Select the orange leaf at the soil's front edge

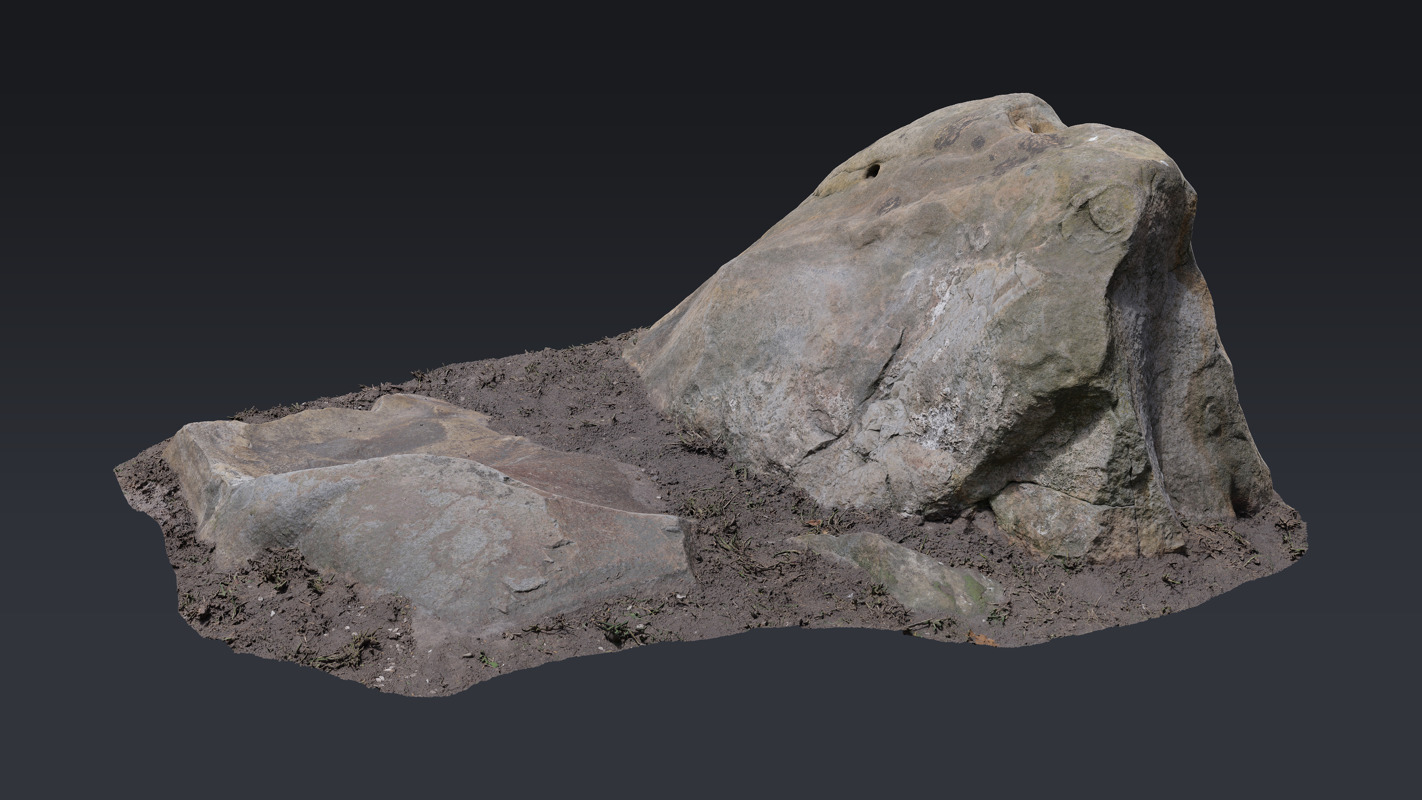[x=982, y=639]
